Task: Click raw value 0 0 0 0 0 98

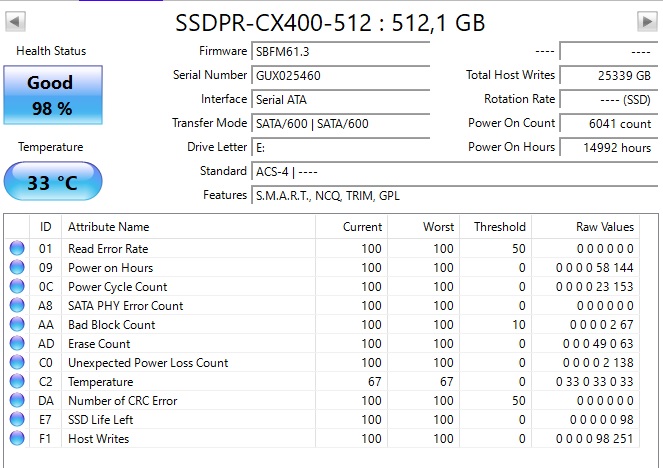Action: (602, 420)
